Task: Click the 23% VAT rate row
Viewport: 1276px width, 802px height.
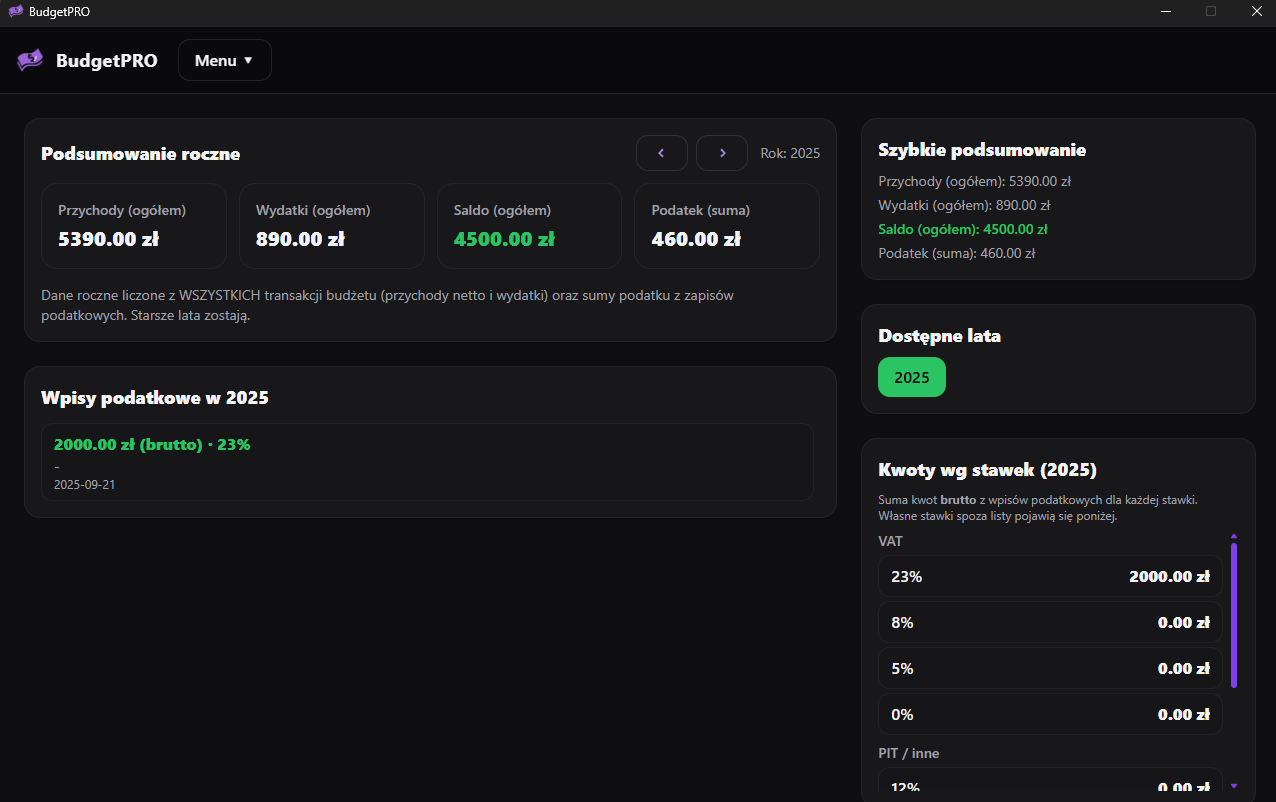Action: [1049, 576]
